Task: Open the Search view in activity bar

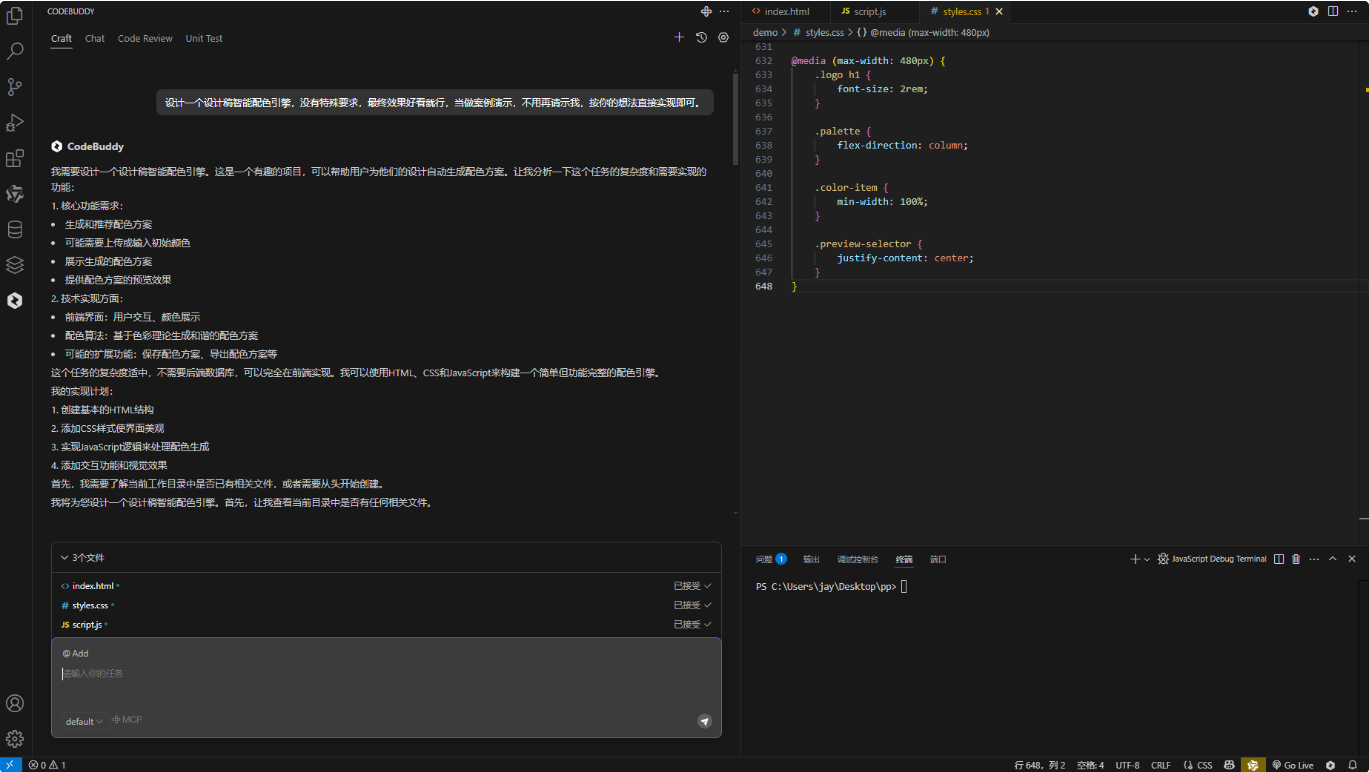Action: point(15,51)
